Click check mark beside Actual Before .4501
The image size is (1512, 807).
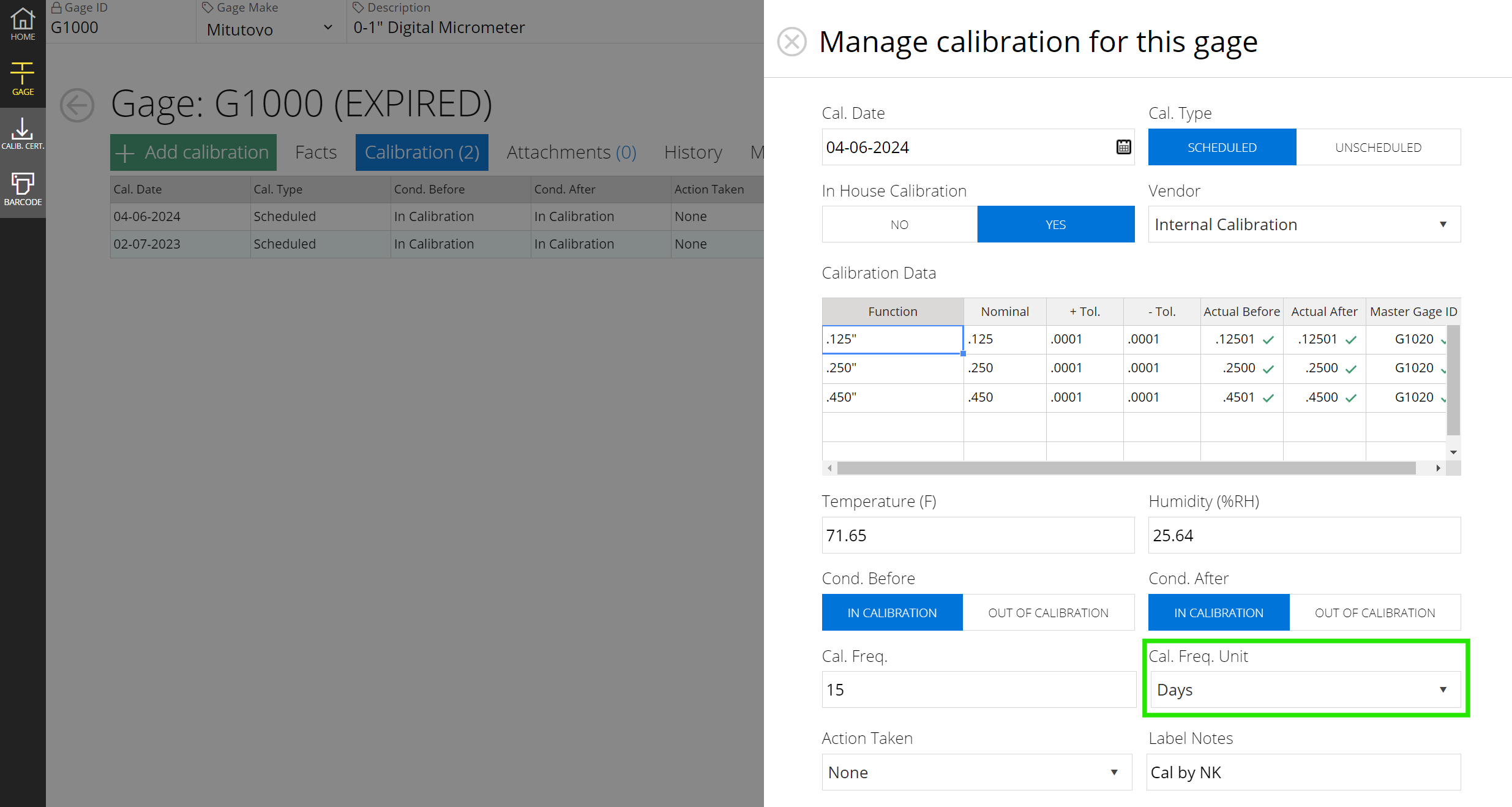[x=1268, y=398]
